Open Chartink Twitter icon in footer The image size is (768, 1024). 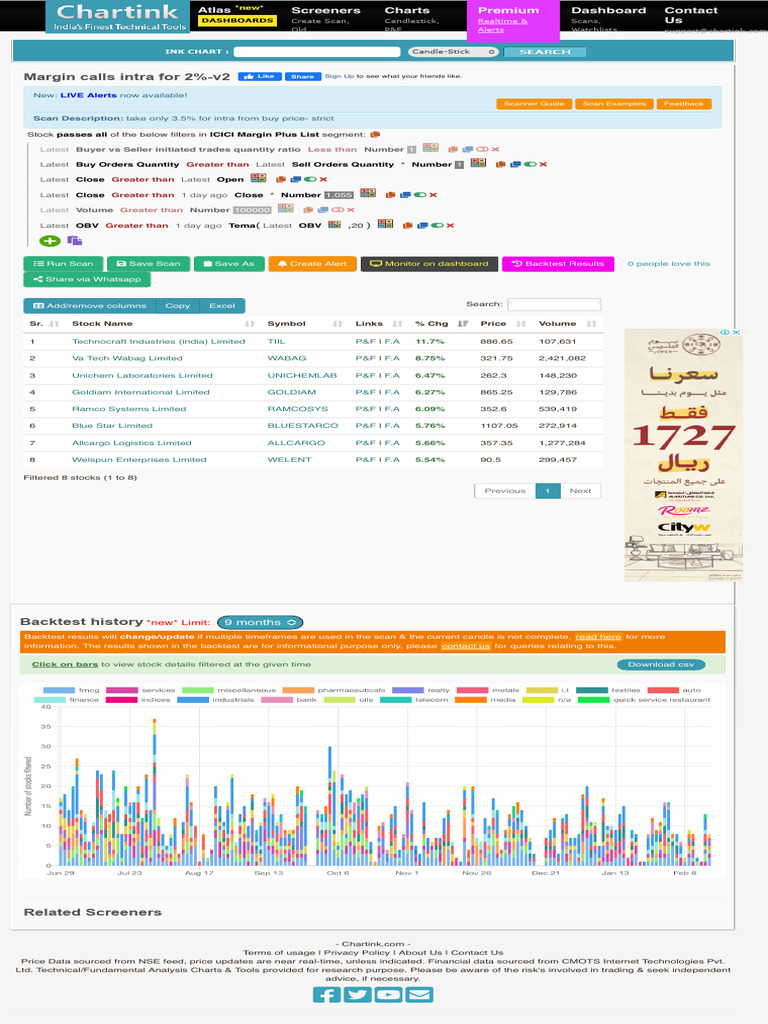[x=357, y=995]
